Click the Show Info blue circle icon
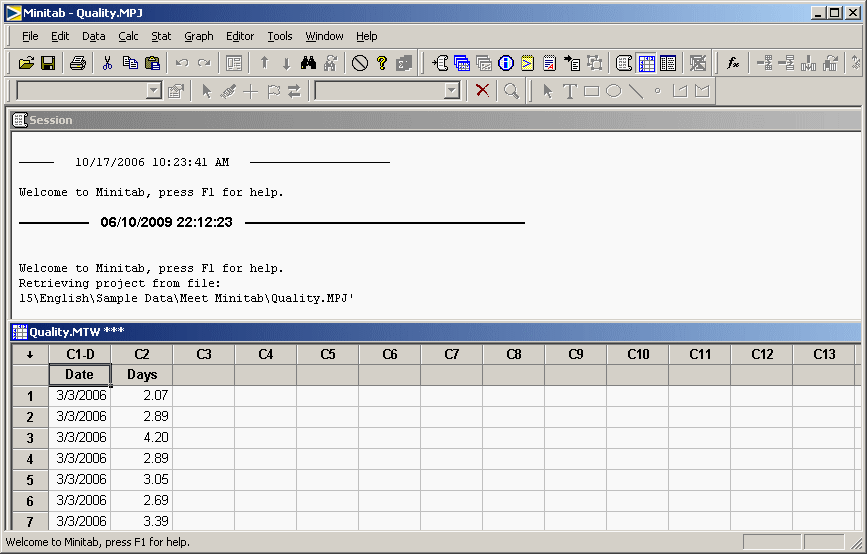The image size is (867, 554). (505, 63)
